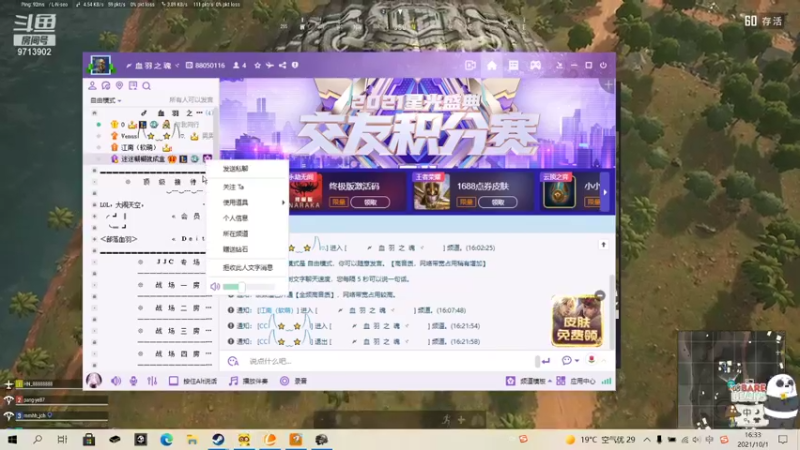Open the video camera icon in header
This screenshot has height=450, width=800.
click(470, 65)
